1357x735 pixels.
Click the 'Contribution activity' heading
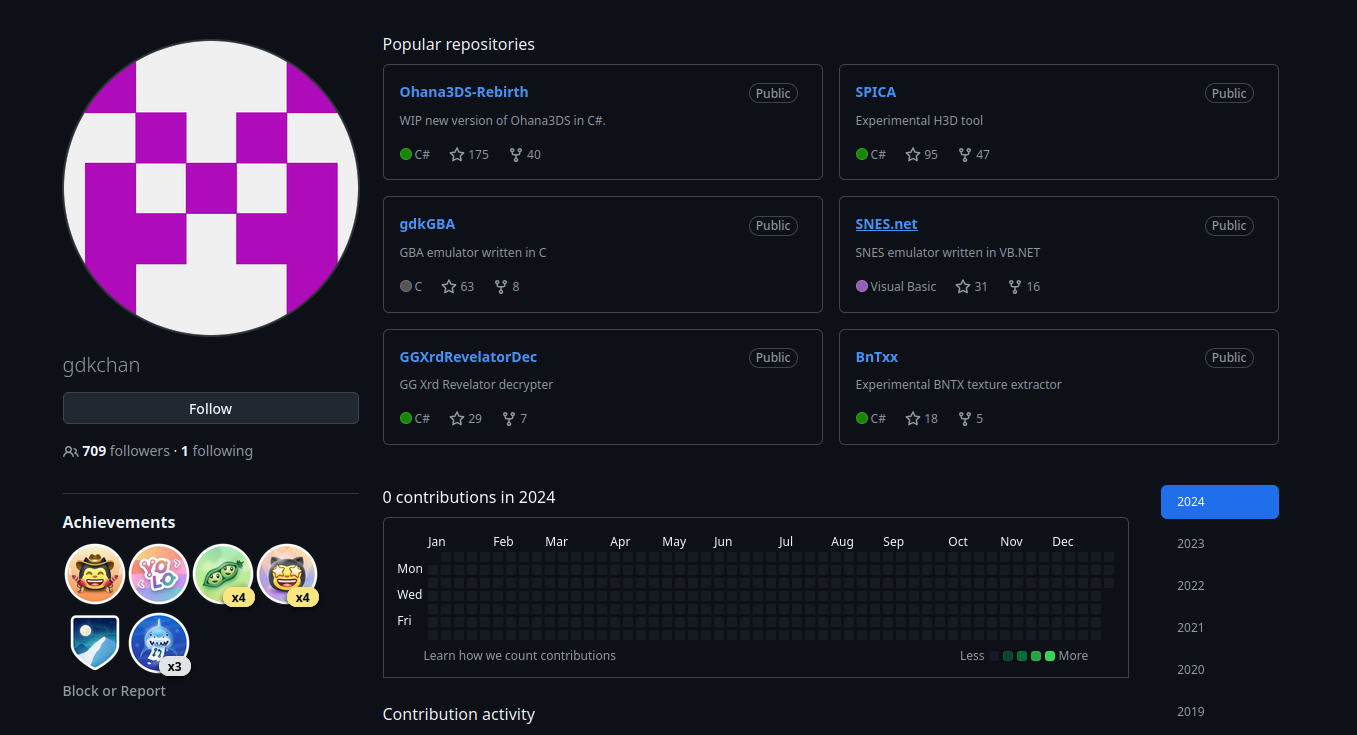(459, 714)
